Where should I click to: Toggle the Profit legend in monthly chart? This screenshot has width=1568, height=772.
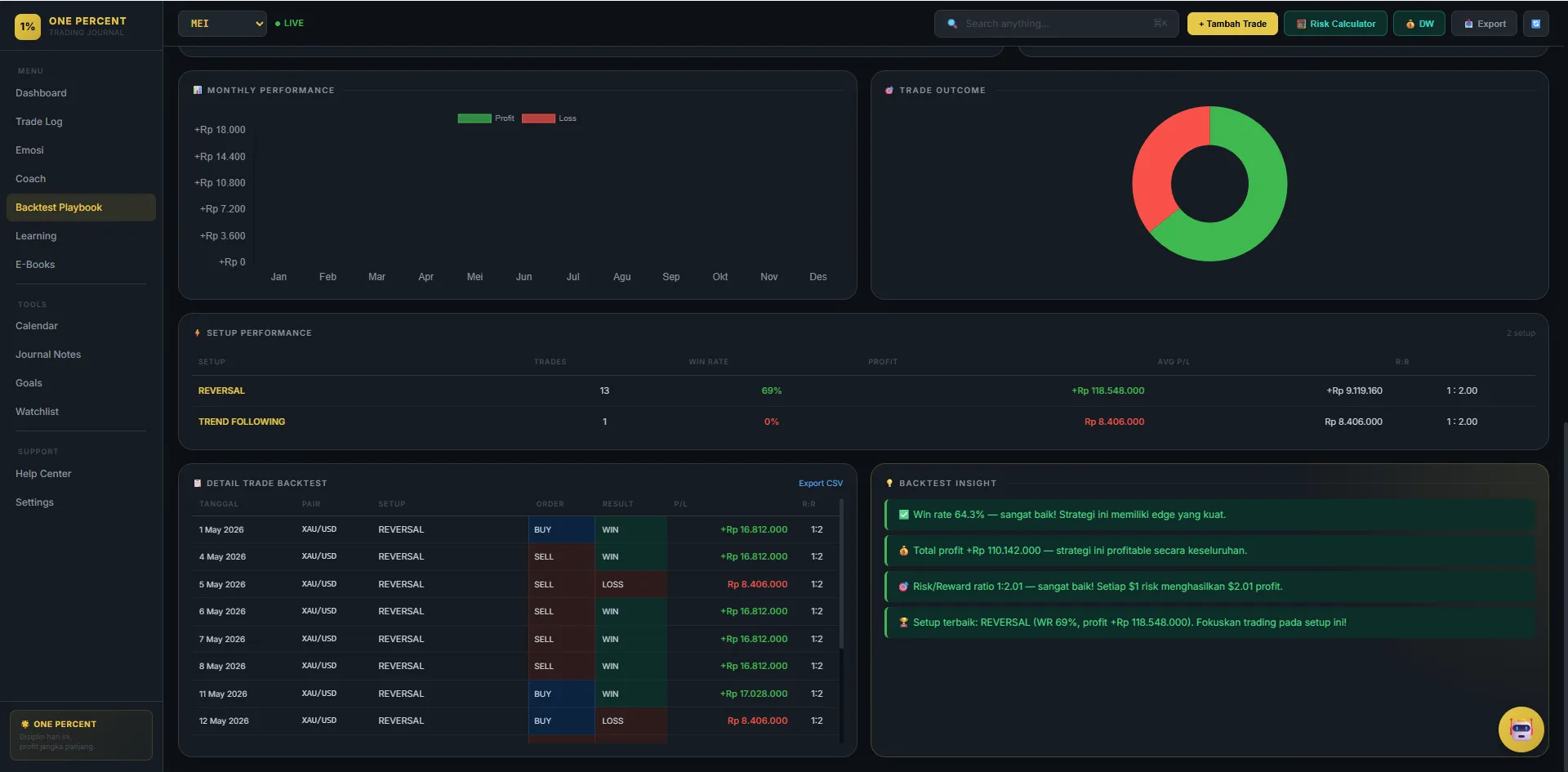(x=486, y=118)
